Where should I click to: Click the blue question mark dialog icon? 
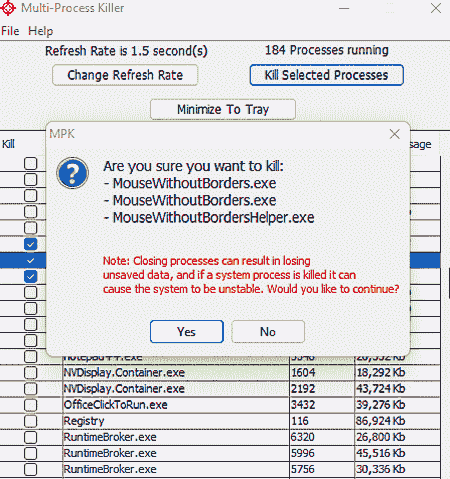[x=72, y=173]
